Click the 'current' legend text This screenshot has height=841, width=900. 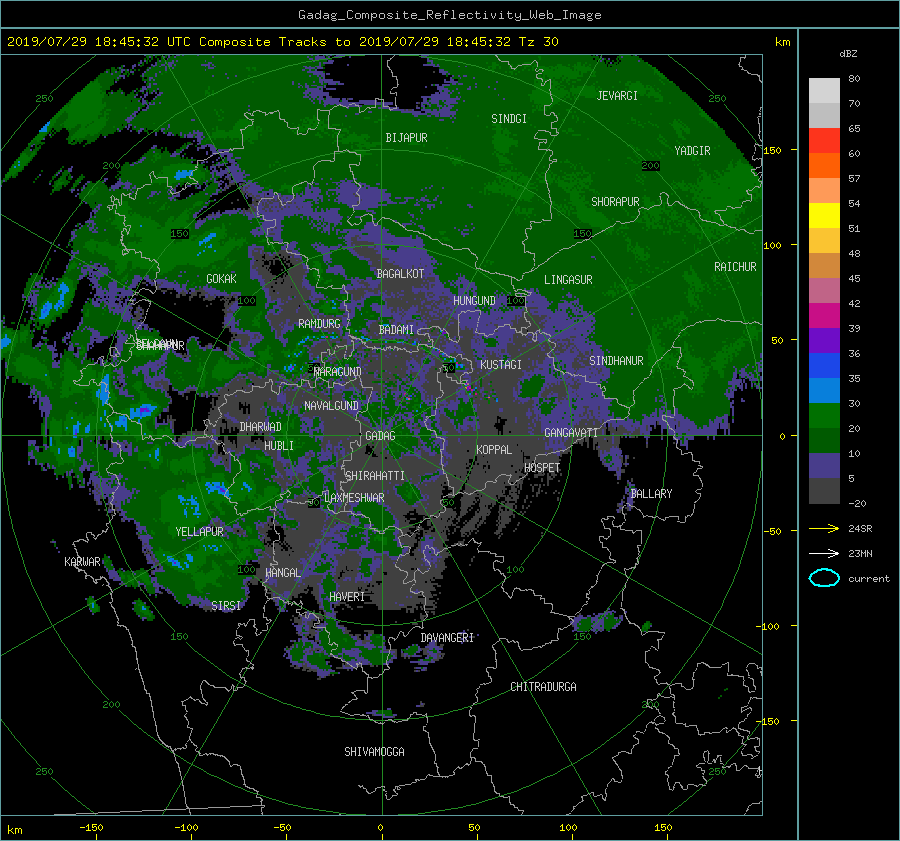pos(868,579)
